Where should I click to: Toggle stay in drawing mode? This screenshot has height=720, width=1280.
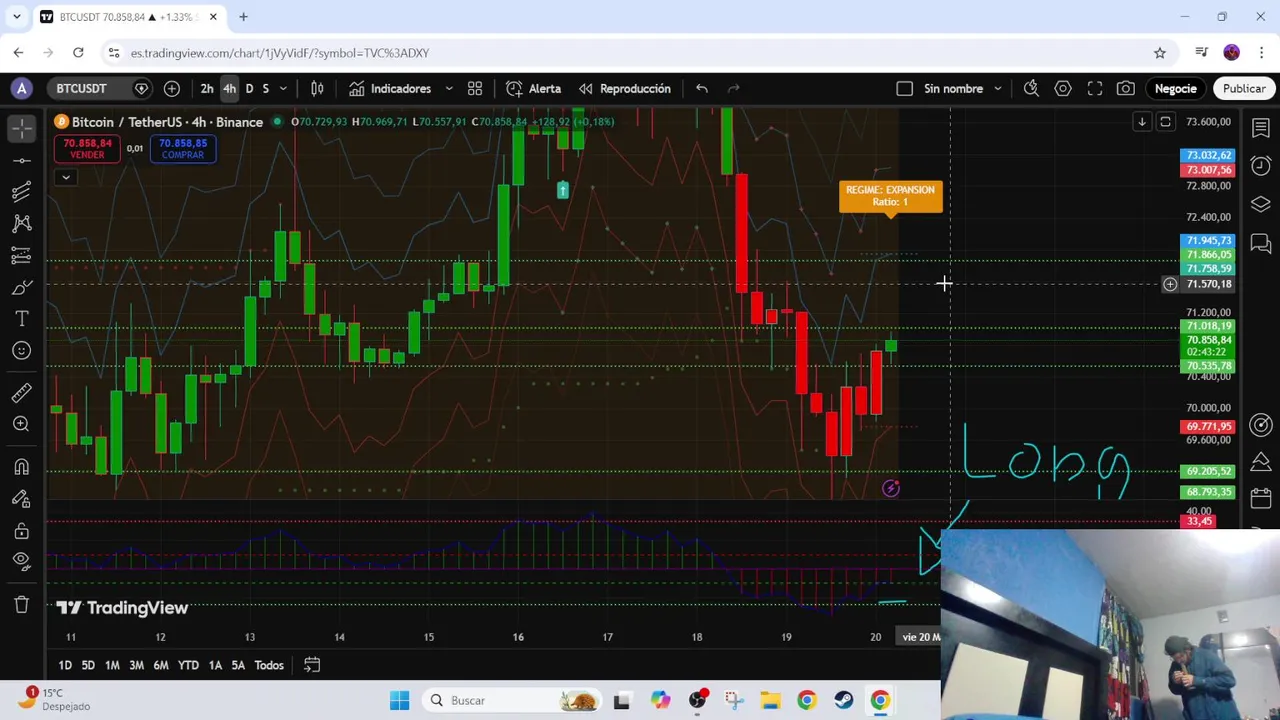click(21, 499)
